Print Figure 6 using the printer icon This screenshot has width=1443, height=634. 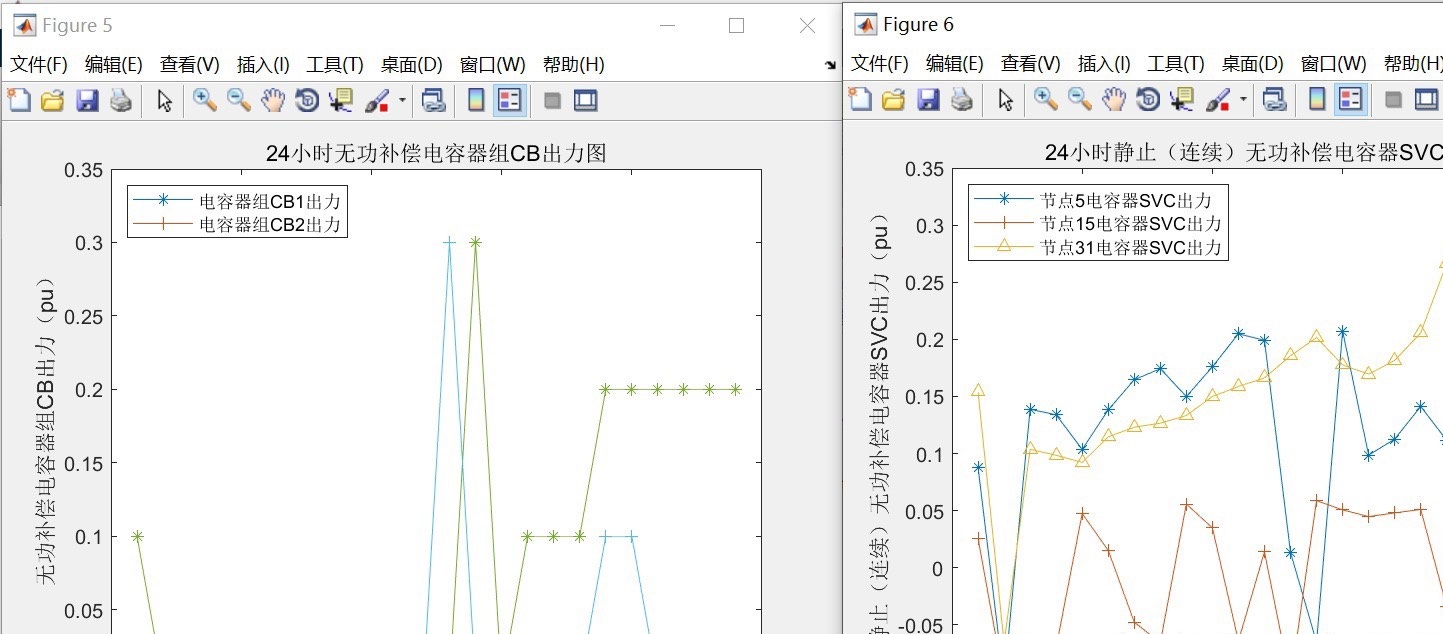tap(961, 100)
